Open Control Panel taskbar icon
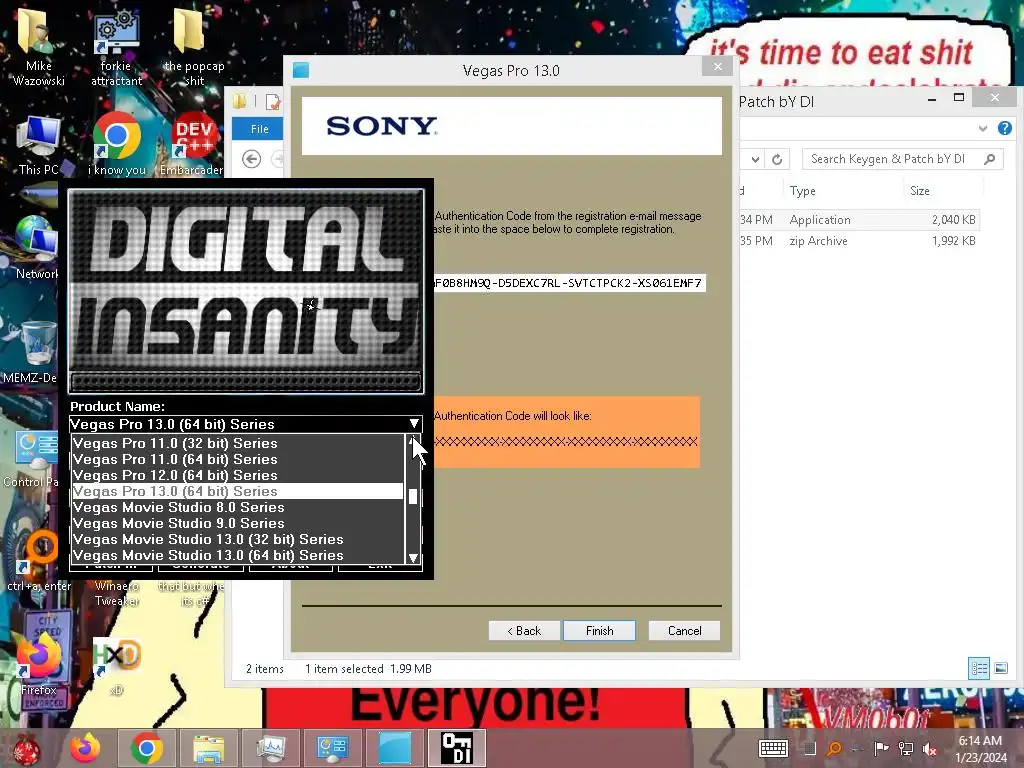 [332, 748]
